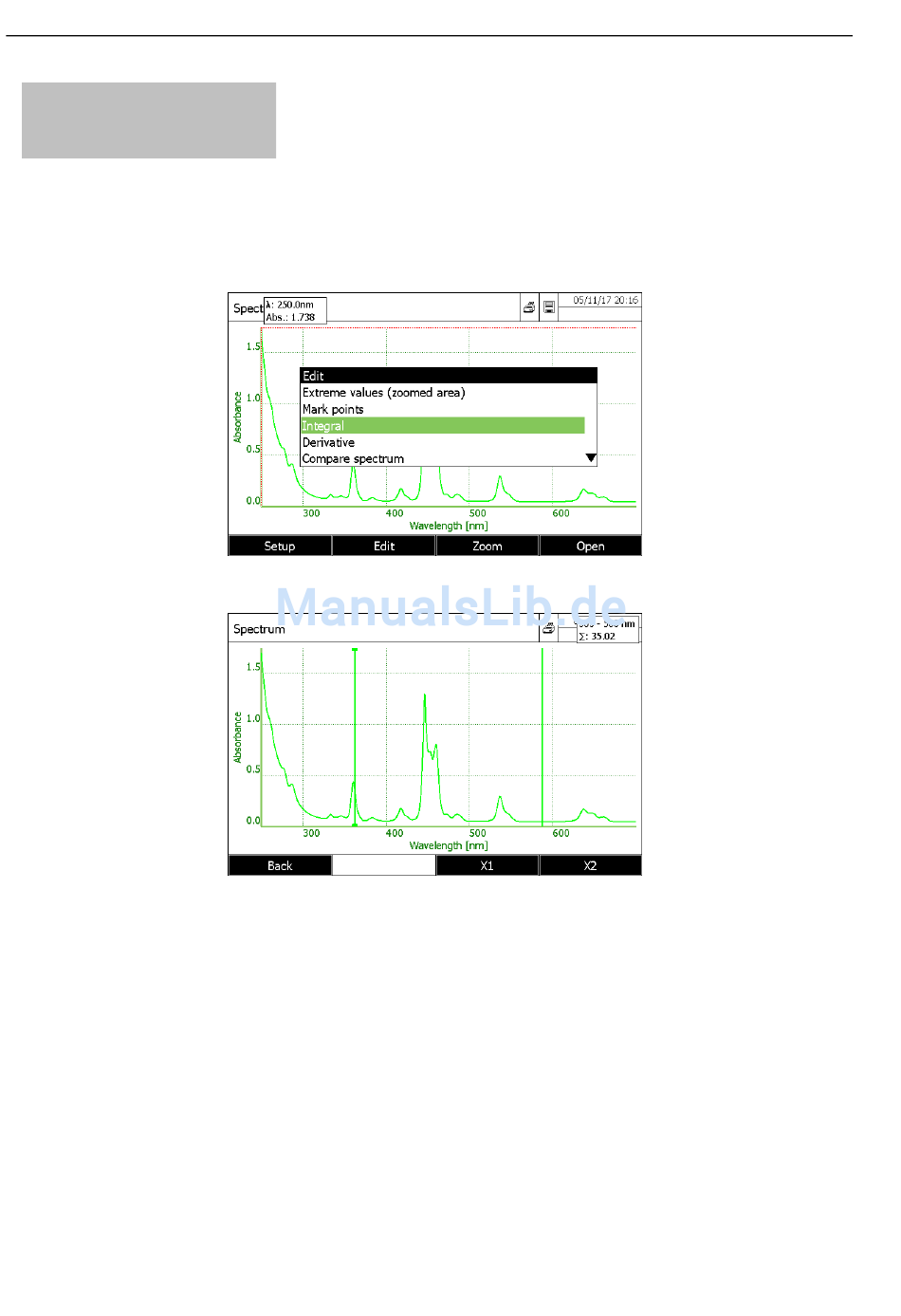
Task: Click 'Wavelength [nm]' axis label in the upper plot
Action: (x=449, y=526)
